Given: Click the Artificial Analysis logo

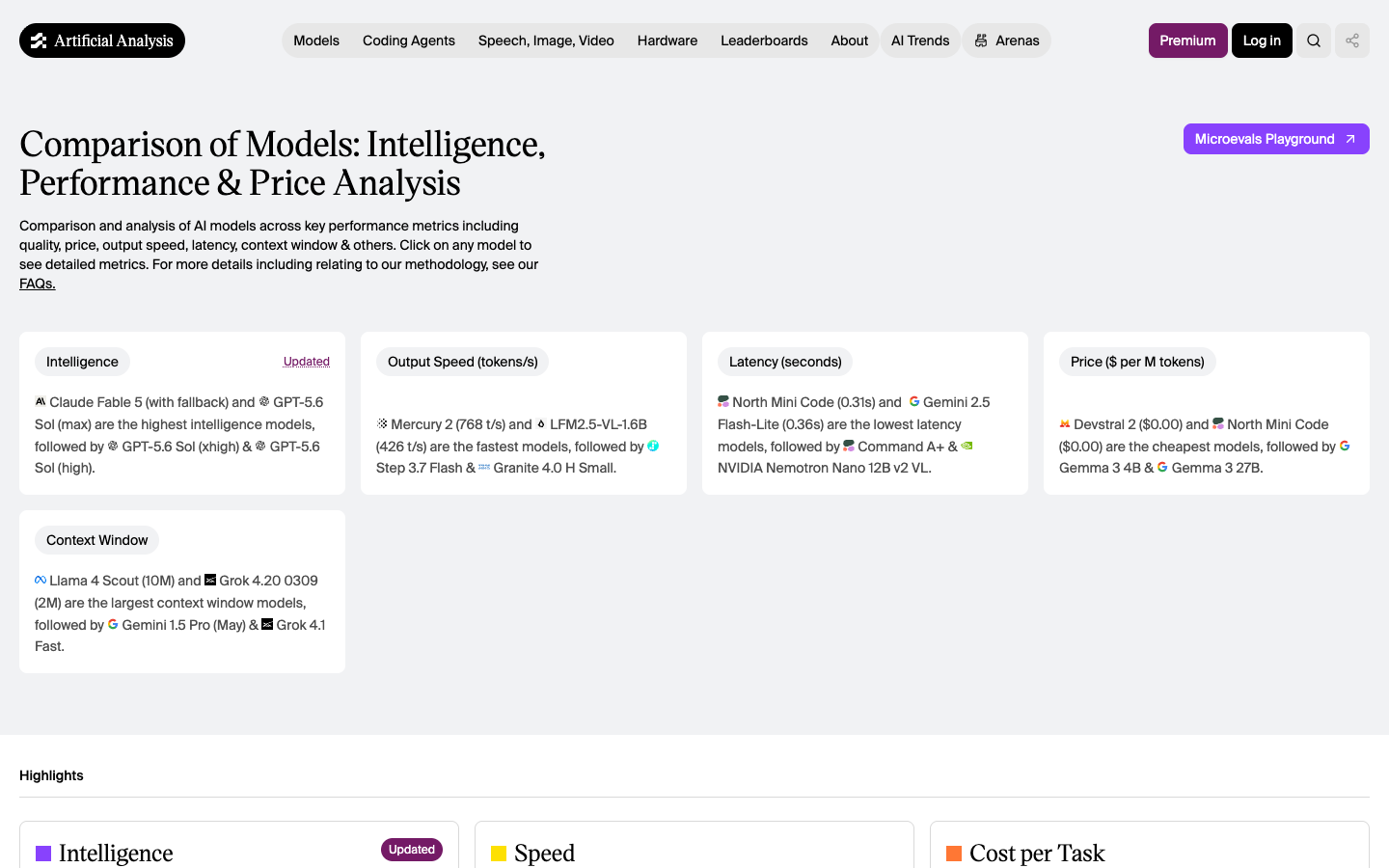Looking at the screenshot, I should (x=102, y=41).
